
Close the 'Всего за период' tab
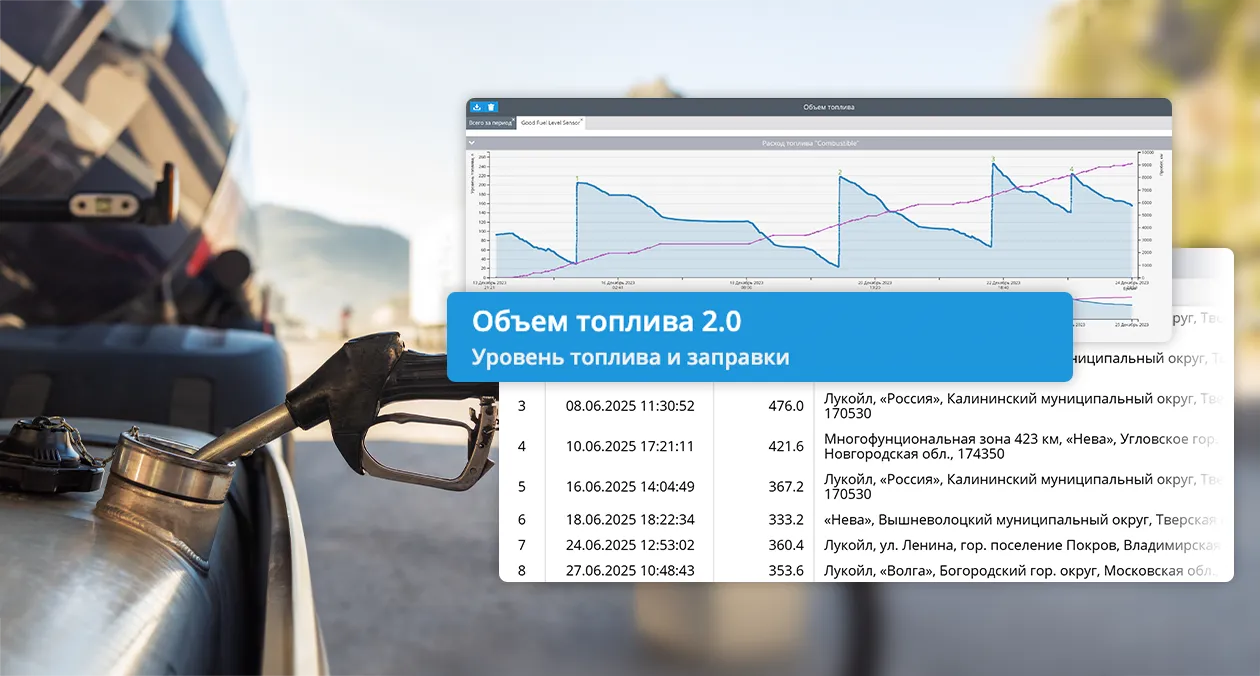pyautogui.click(x=513, y=119)
